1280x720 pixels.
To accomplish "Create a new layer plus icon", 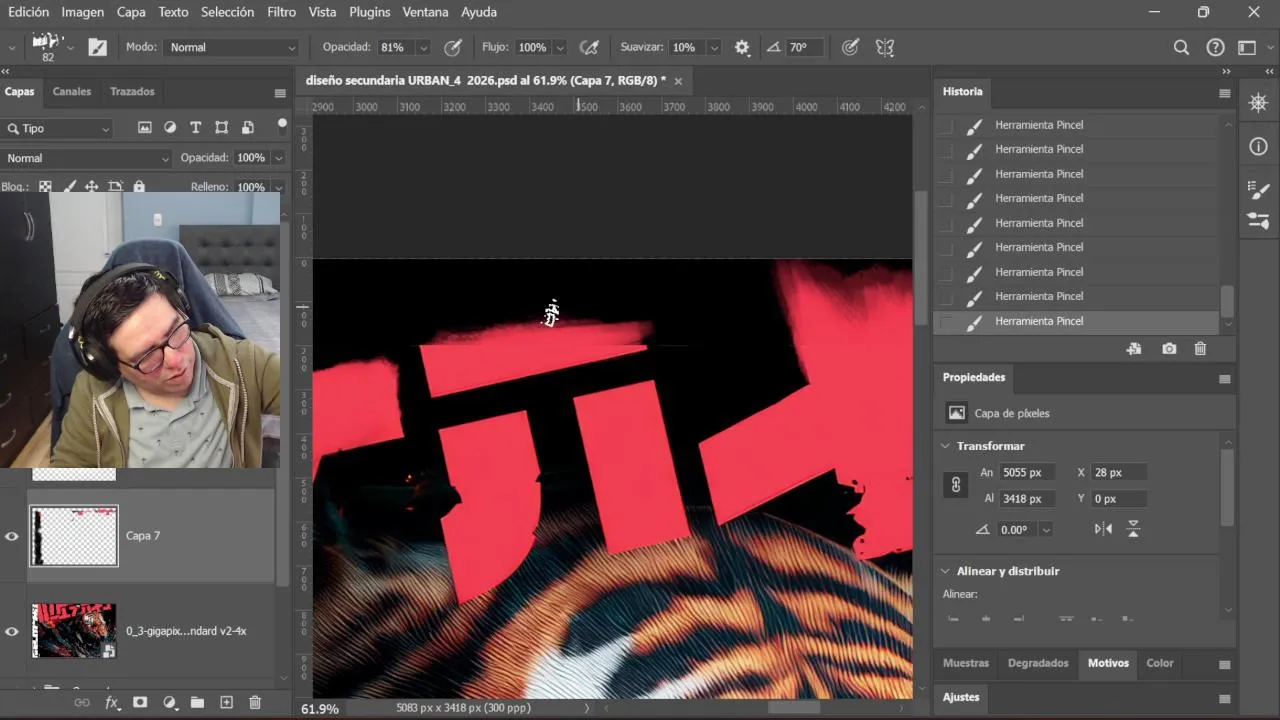I will (x=226, y=703).
